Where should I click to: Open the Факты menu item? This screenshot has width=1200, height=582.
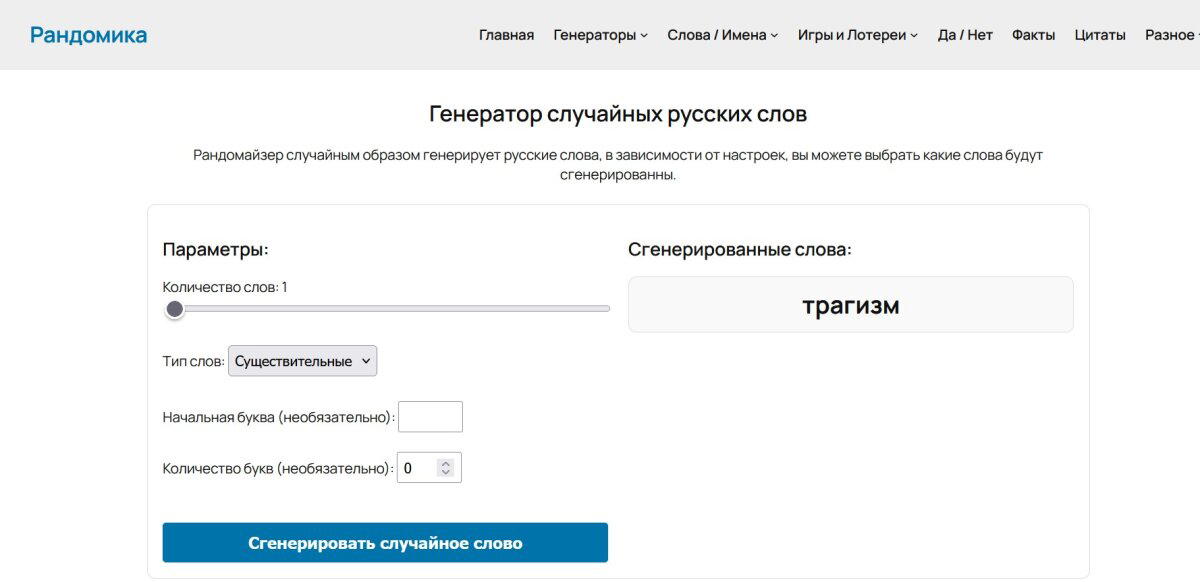click(1033, 35)
